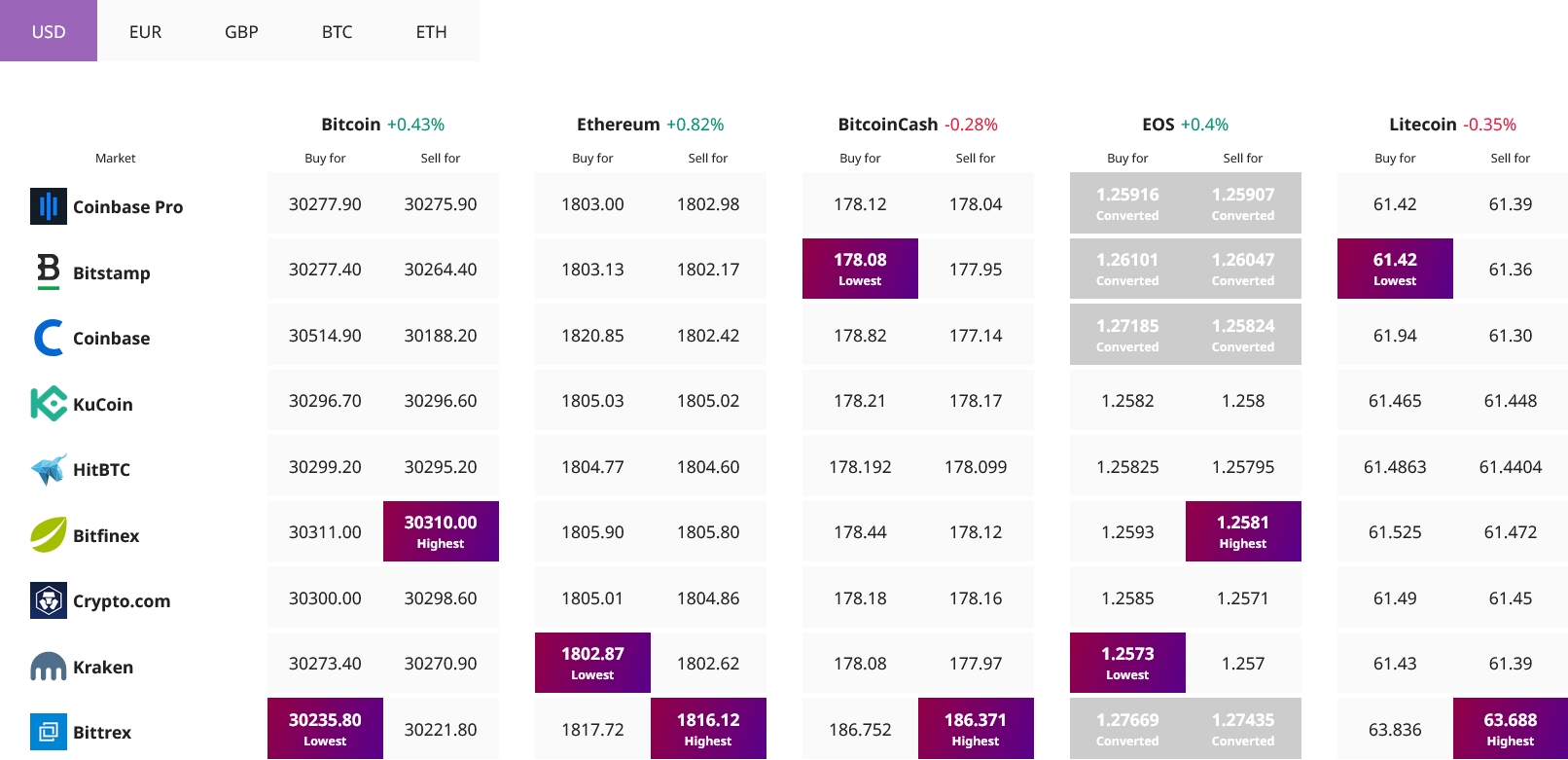Switch to the ETH currency tab
This screenshot has width=1568, height=760.
pyautogui.click(x=432, y=31)
